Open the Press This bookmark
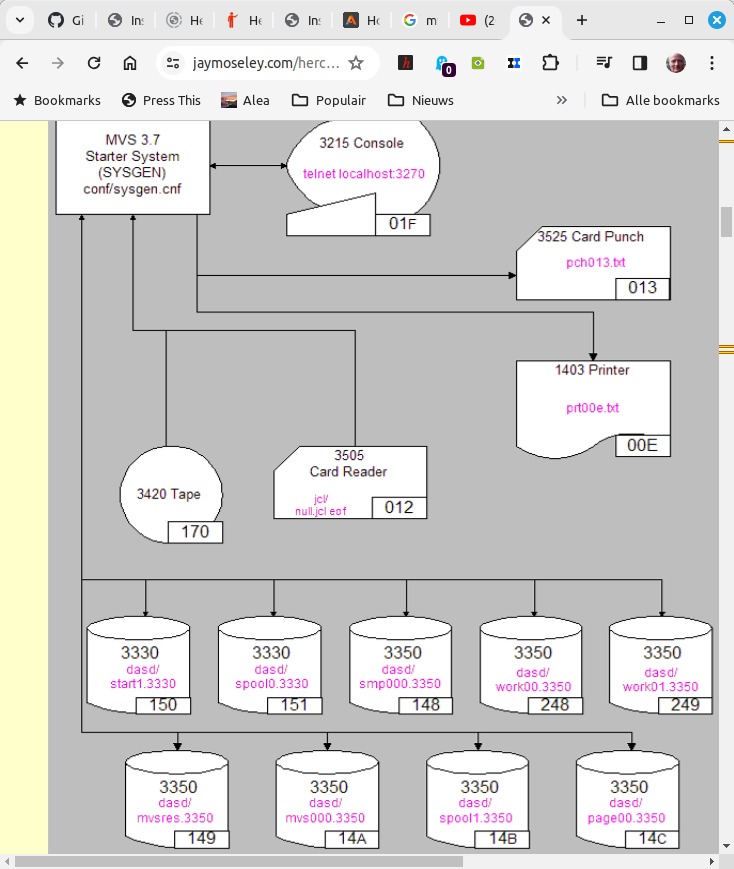This screenshot has width=734, height=869. click(x=161, y=100)
